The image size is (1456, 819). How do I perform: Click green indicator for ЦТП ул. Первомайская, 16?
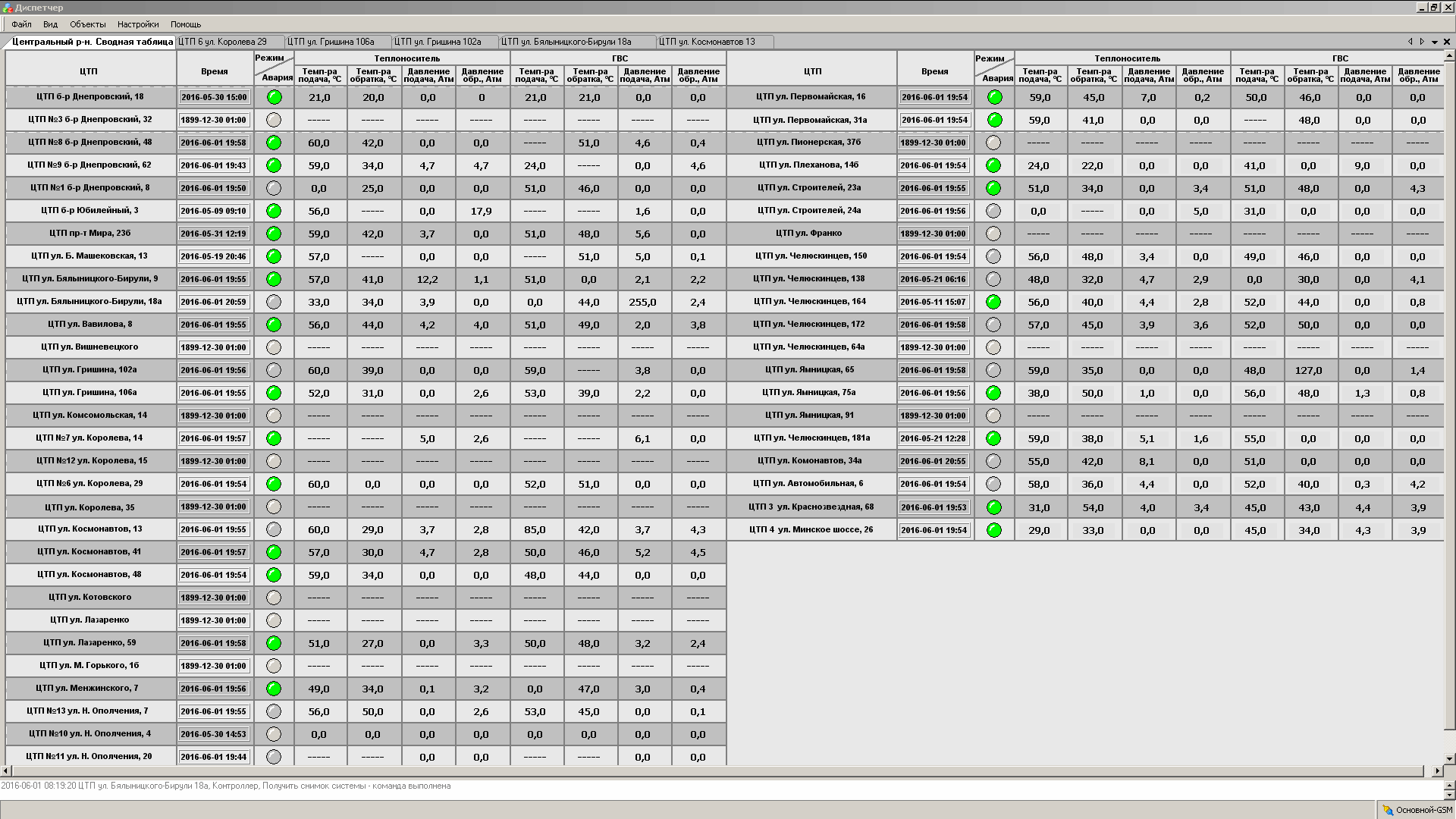click(994, 97)
